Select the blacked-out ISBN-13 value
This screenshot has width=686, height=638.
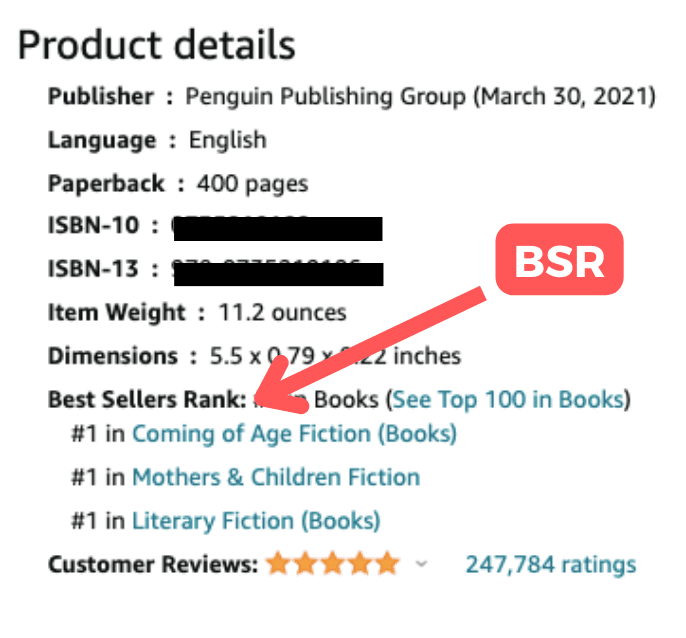click(278, 274)
